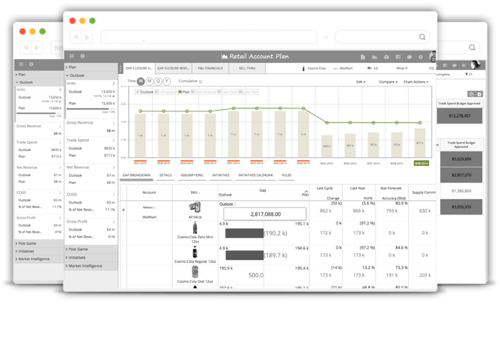Click the browser forward arrow in the front window
Image resolution: width=500 pixels, height=360 pixels.
87,37
